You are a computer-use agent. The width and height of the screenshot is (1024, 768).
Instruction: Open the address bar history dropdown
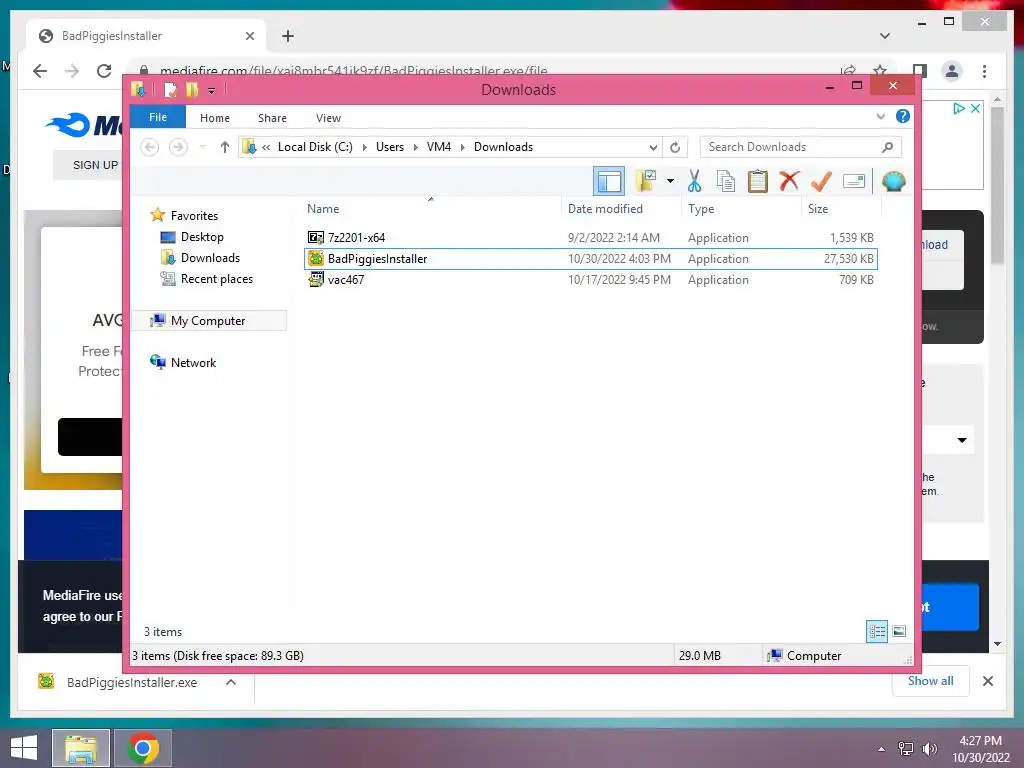[652, 147]
